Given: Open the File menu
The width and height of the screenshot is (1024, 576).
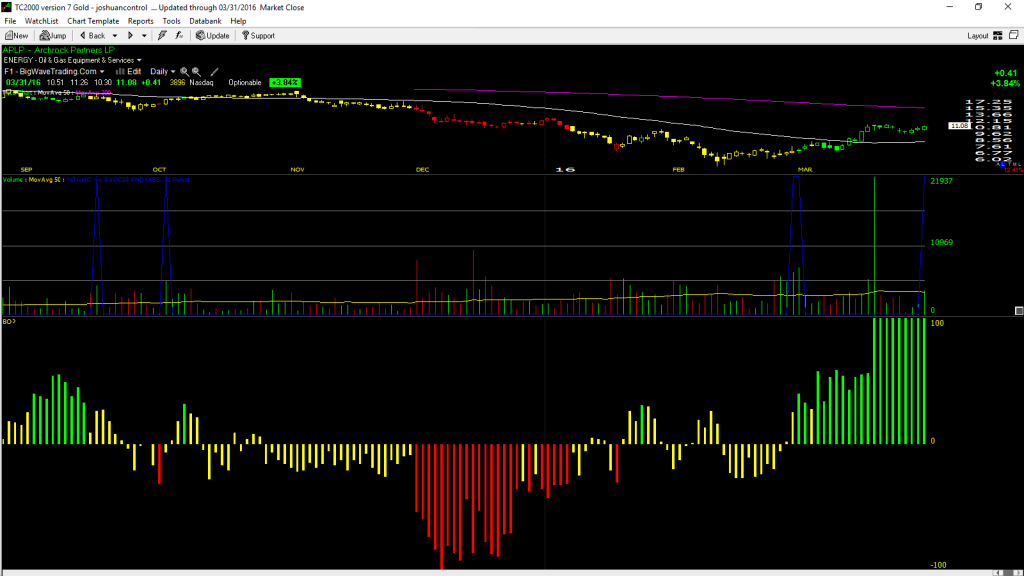Looking at the screenshot, I should pos(10,21).
